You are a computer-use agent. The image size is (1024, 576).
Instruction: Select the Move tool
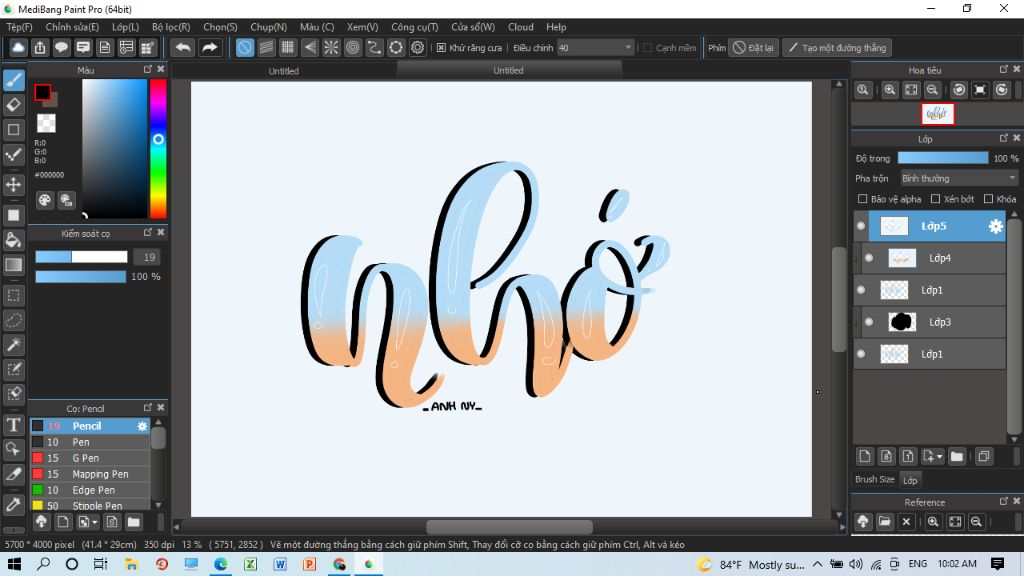coord(14,185)
